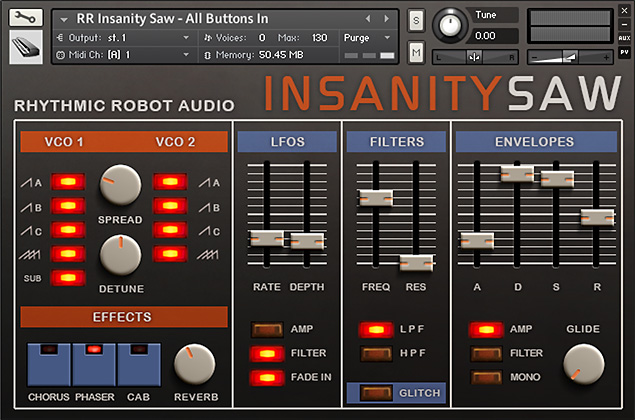Click the keyboard instrument thumbnail icon
This screenshot has width=635, height=420.
[26, 47]
